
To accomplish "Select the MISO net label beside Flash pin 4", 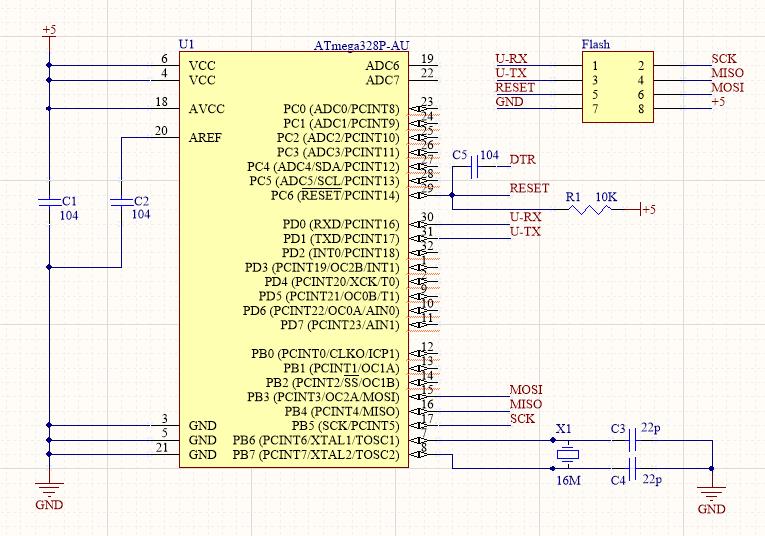I will pyautogui.click(x=727, y=73).
